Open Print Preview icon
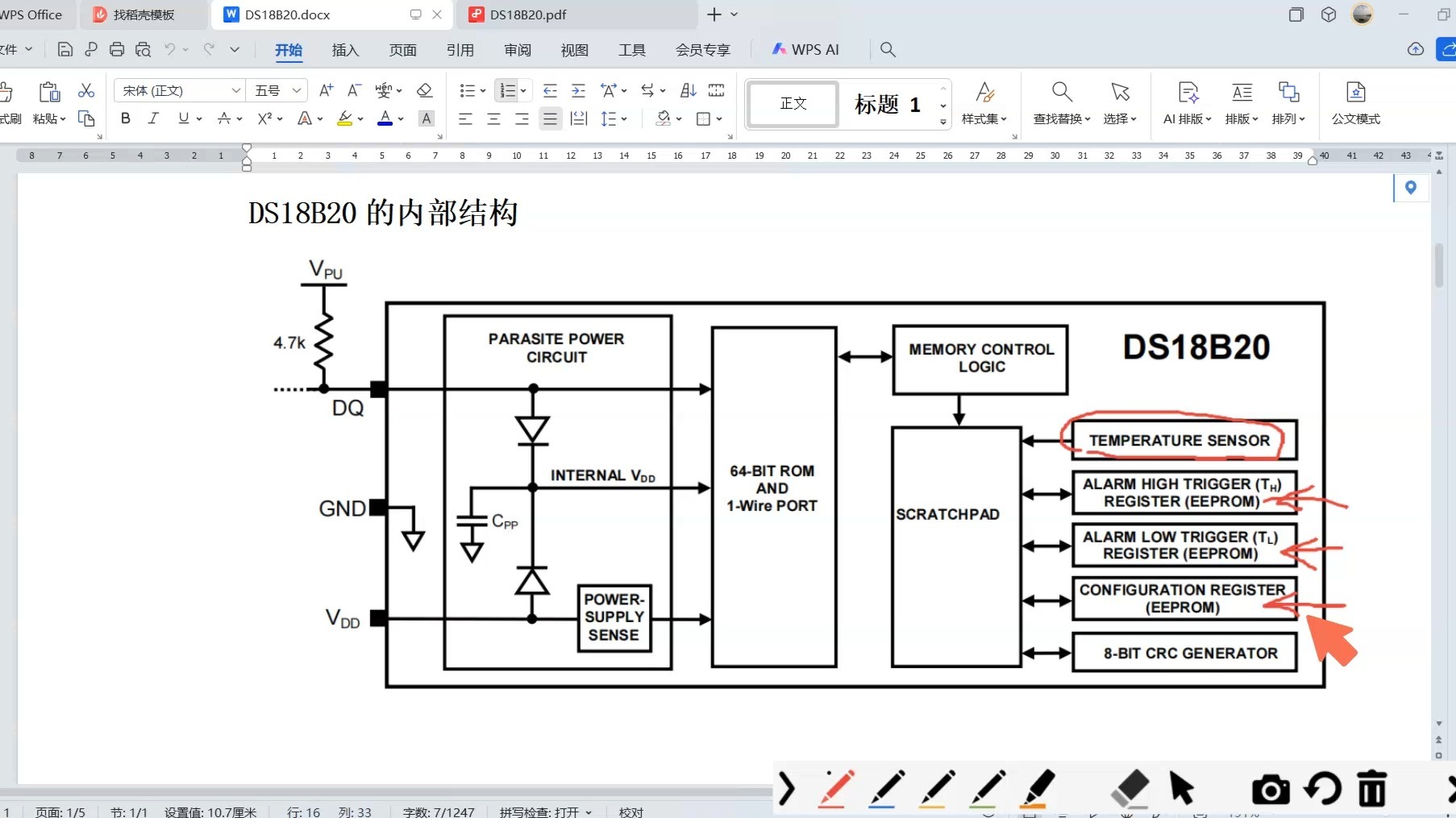The image size is (1456, 818). 143,49
